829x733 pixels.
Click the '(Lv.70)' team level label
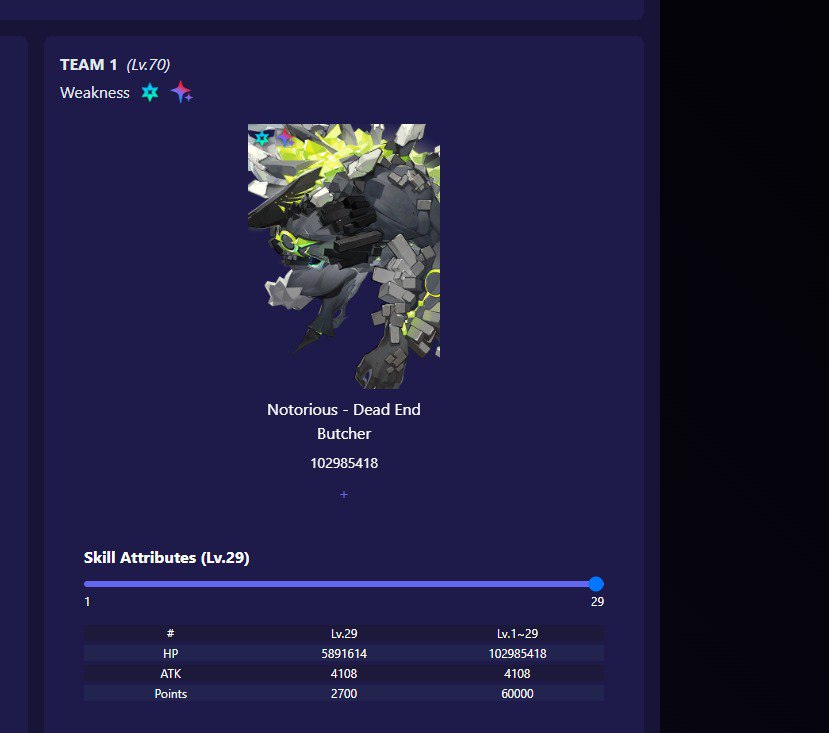148,65
